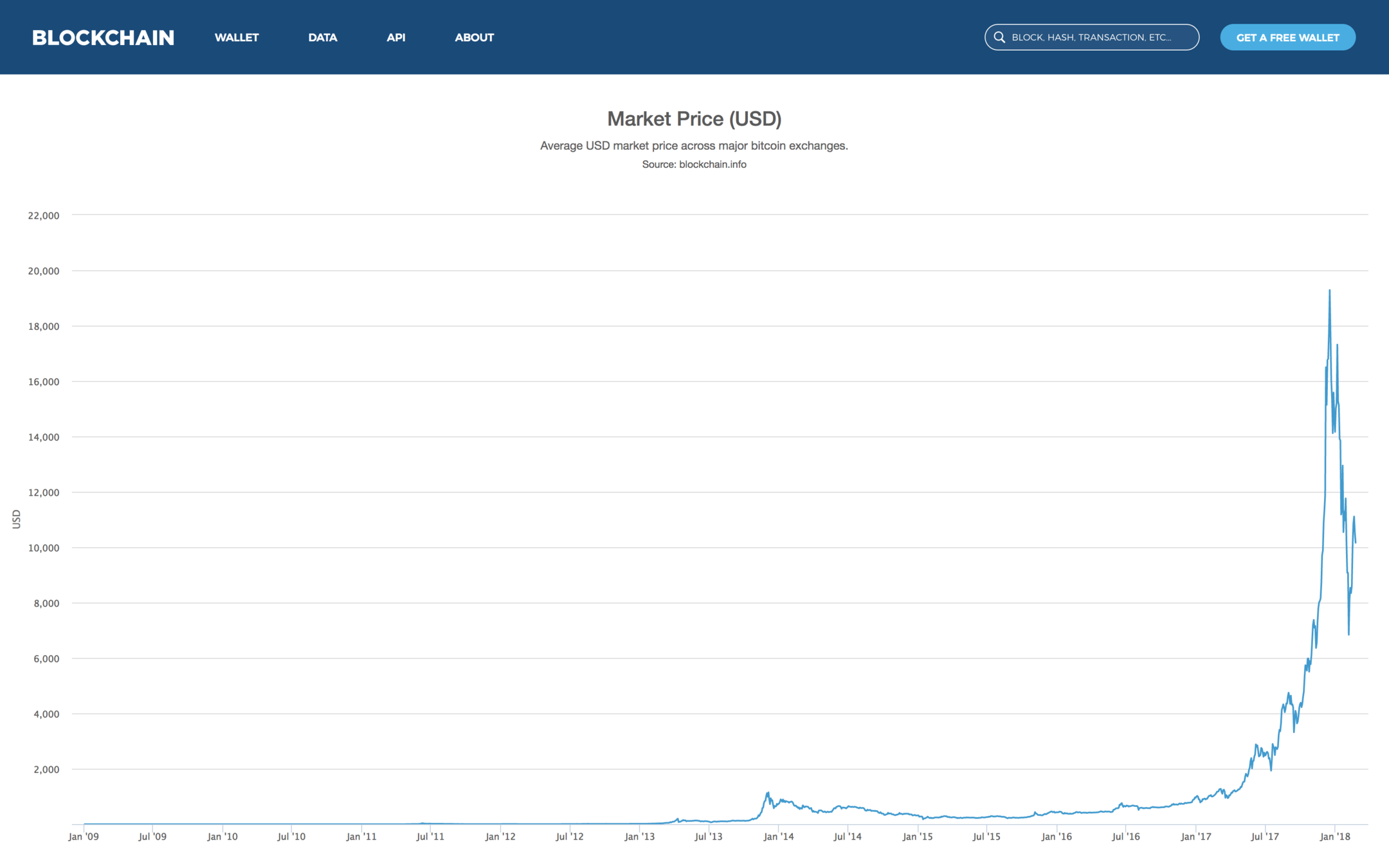The width and height of the screenshot is (1389, 868).
Task: Click the Source: blockchain.info text
Action: 694,165
